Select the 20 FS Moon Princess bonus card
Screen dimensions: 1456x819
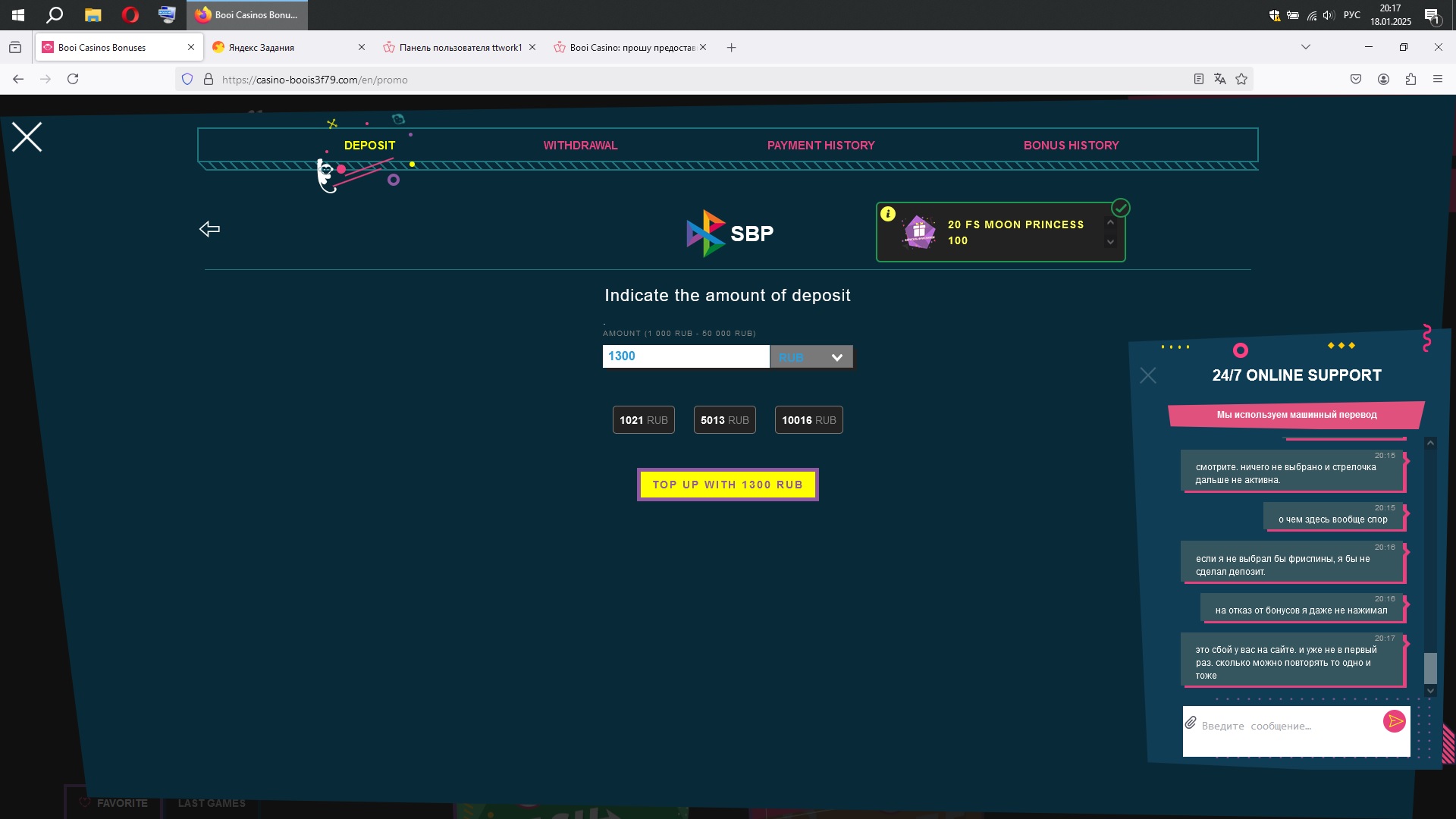[1001, 232]
